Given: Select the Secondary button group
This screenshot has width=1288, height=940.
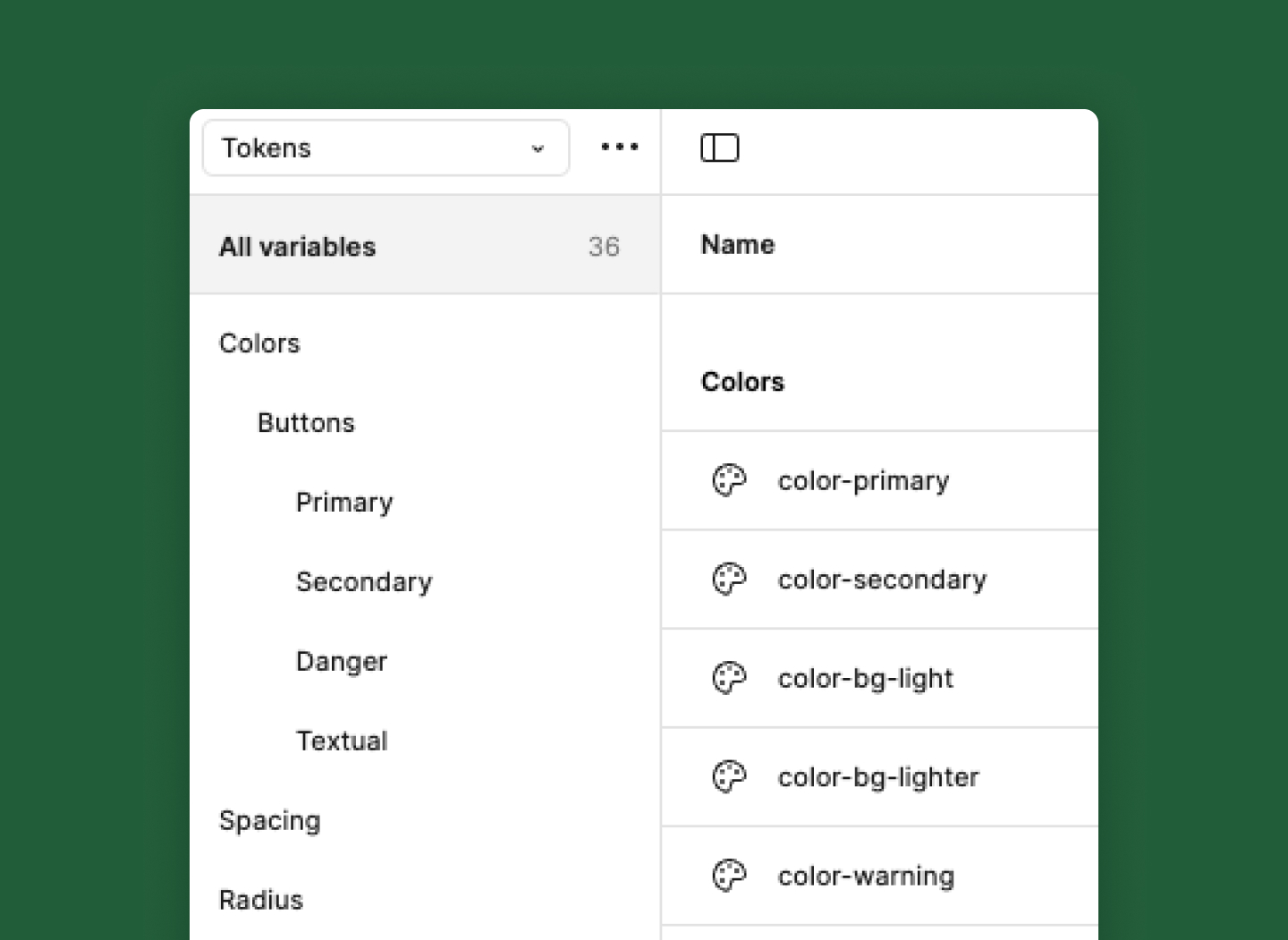Looking at the screenshot, I should pyautogui.click(x=364, y=582).
